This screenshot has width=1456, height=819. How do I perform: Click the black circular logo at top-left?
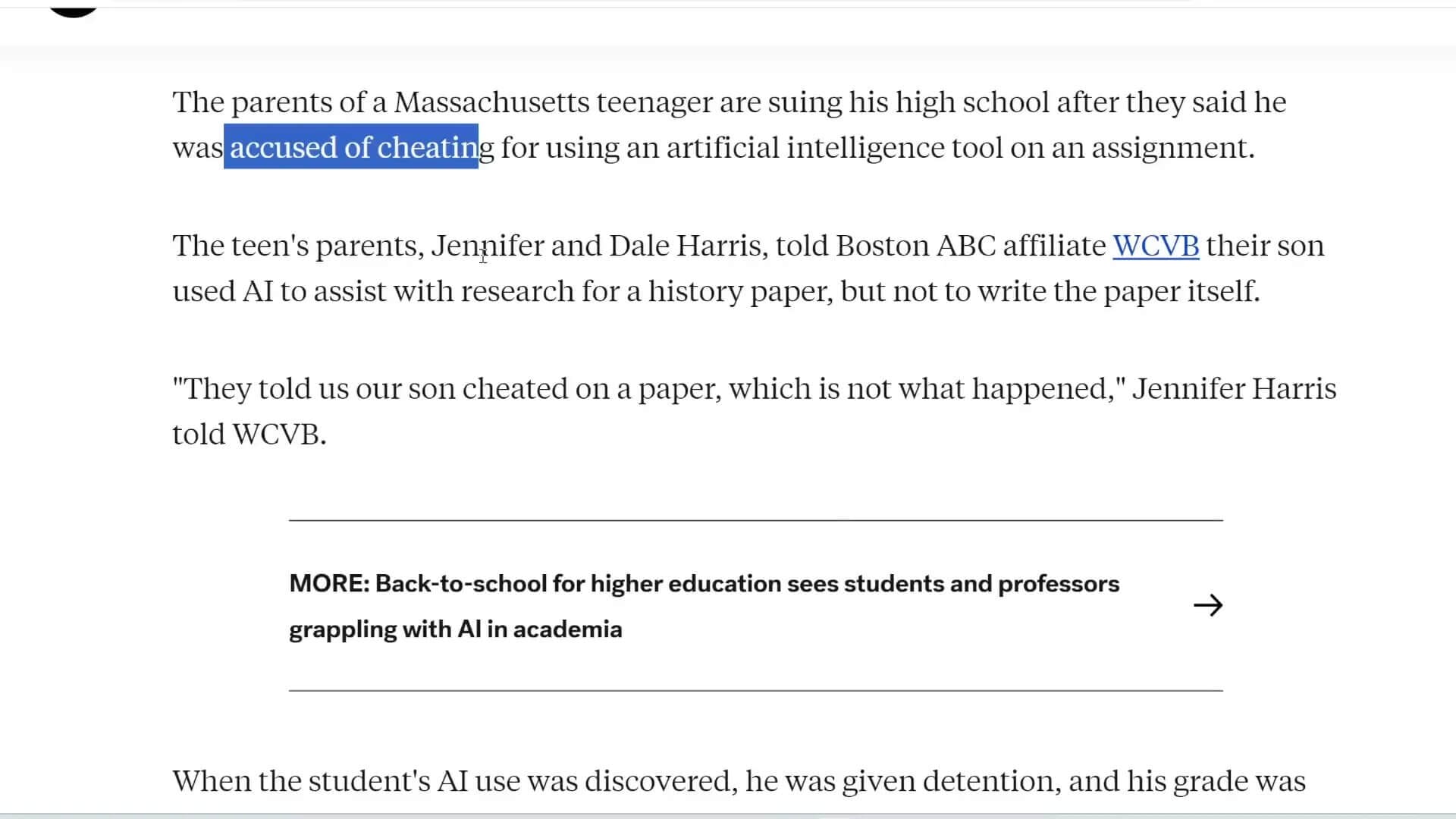pyautogui.click(x=74, y=8)
